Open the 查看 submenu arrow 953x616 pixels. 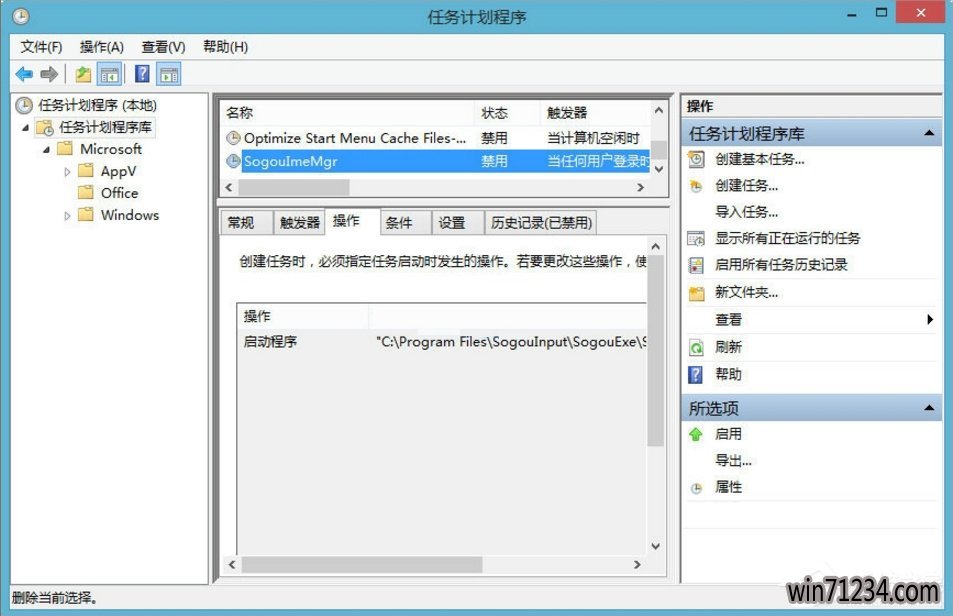pos(930,320)
